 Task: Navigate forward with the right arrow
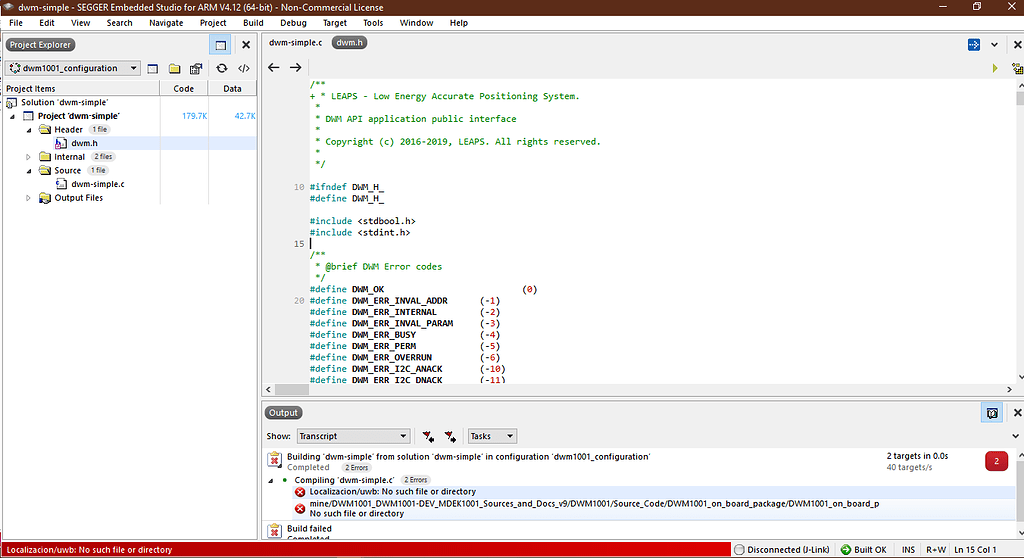point(295,67)
